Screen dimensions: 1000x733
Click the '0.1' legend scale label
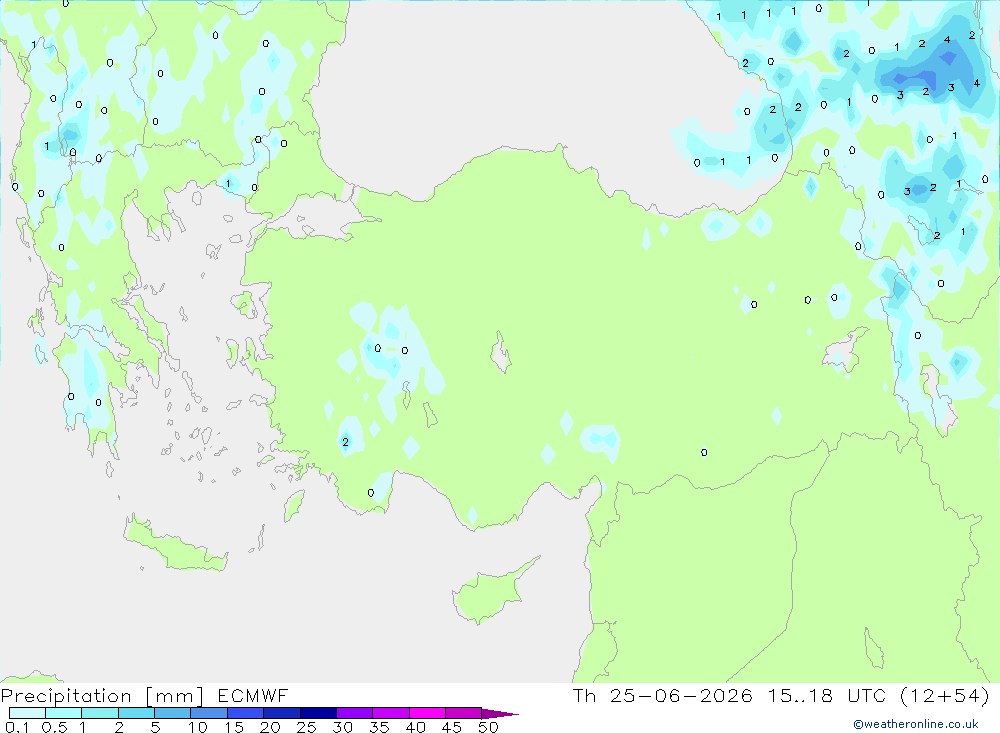17,727
